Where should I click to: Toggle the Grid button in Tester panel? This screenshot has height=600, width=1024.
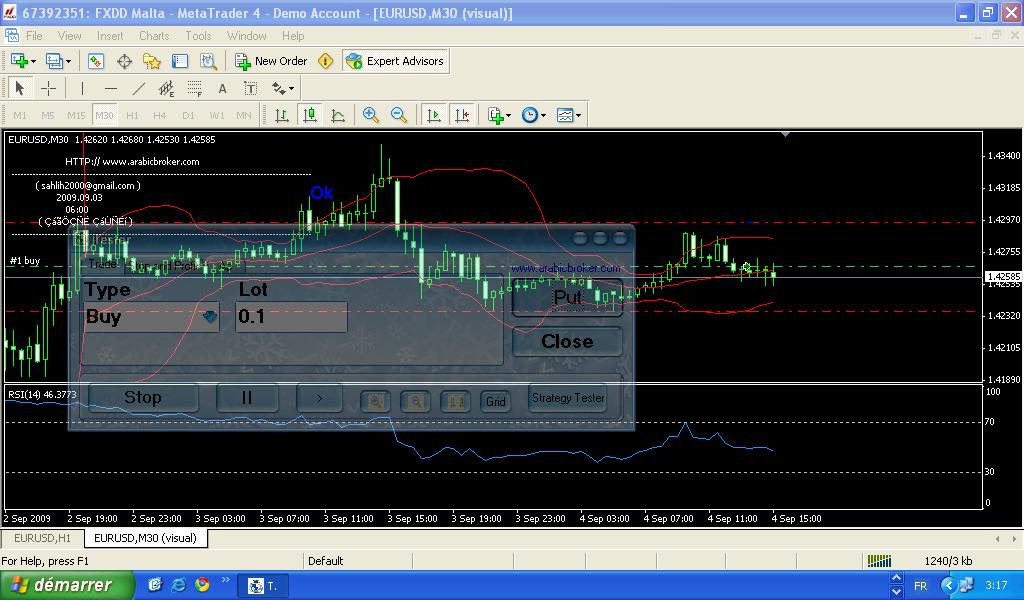click(496, 401)
